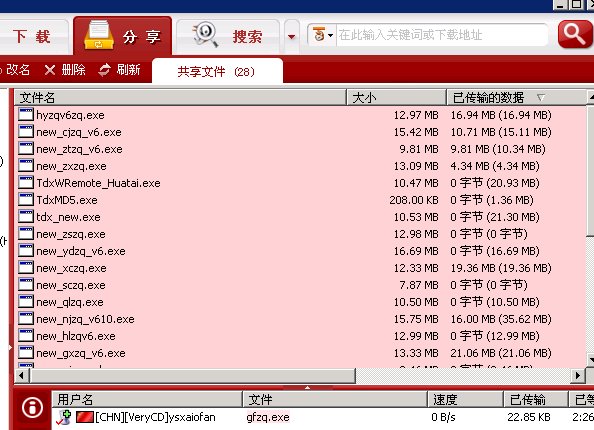Click the refresh arrows icon in toolbar

[104, 70]
